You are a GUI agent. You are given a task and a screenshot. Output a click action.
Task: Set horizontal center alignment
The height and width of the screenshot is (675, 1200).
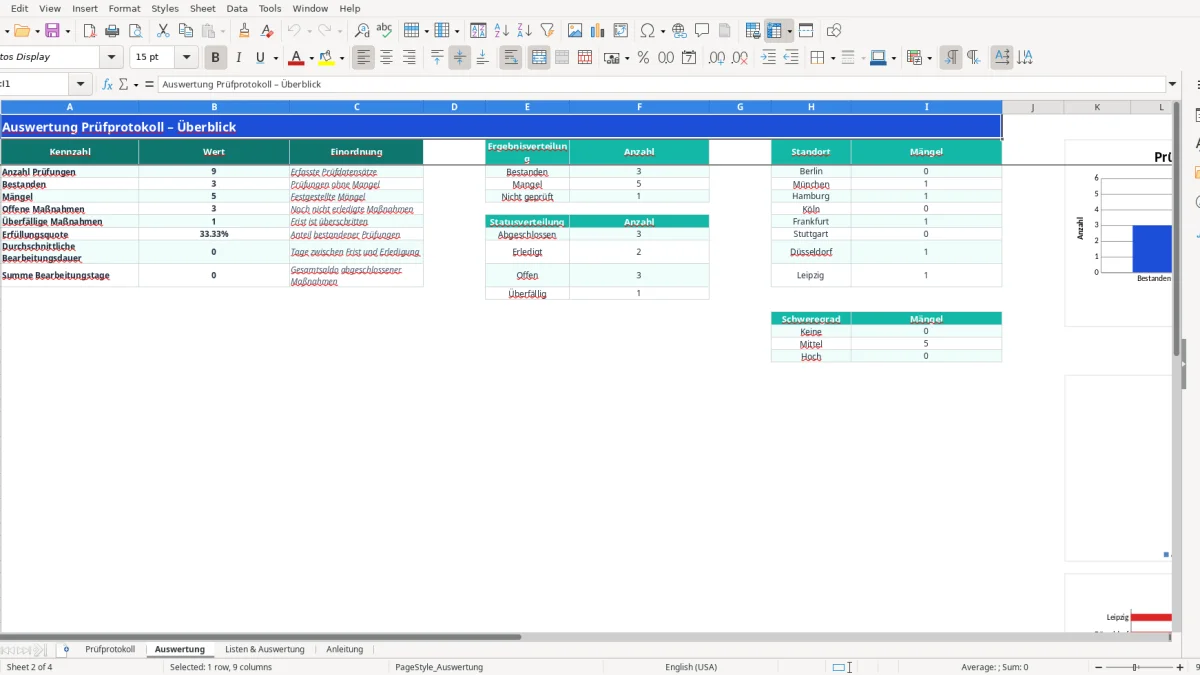tap(386, 58)
